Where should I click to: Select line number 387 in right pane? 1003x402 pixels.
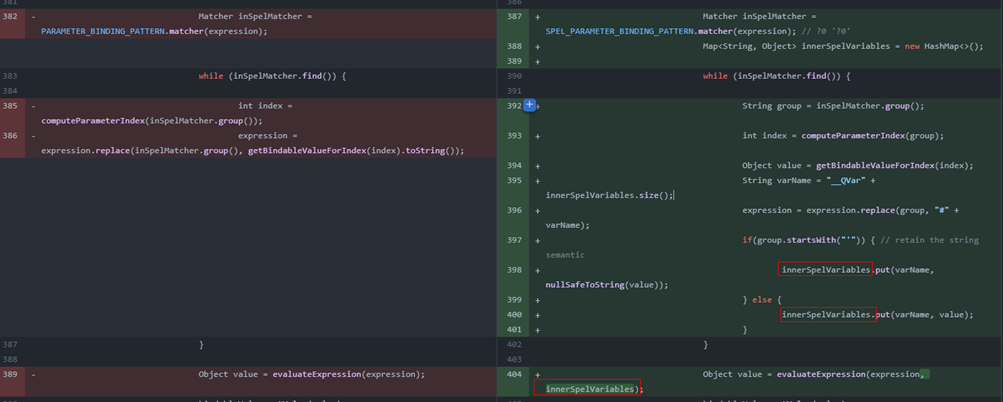click(x=514, y=16)
